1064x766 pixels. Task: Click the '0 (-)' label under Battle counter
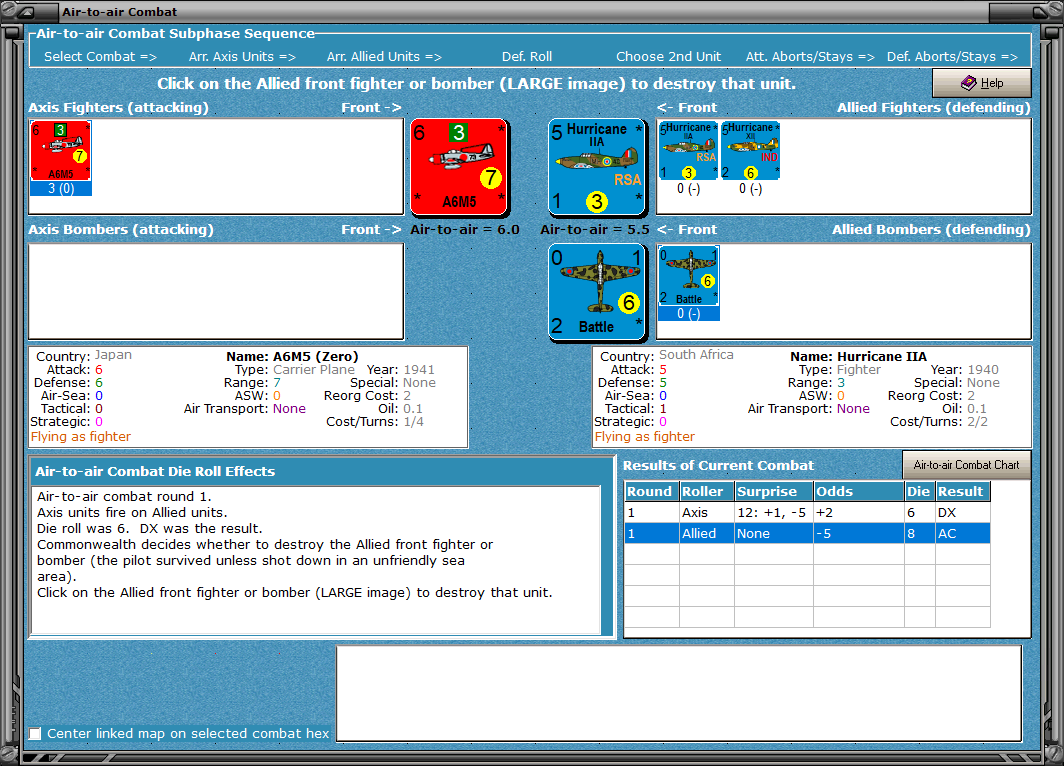pos(689,313)
